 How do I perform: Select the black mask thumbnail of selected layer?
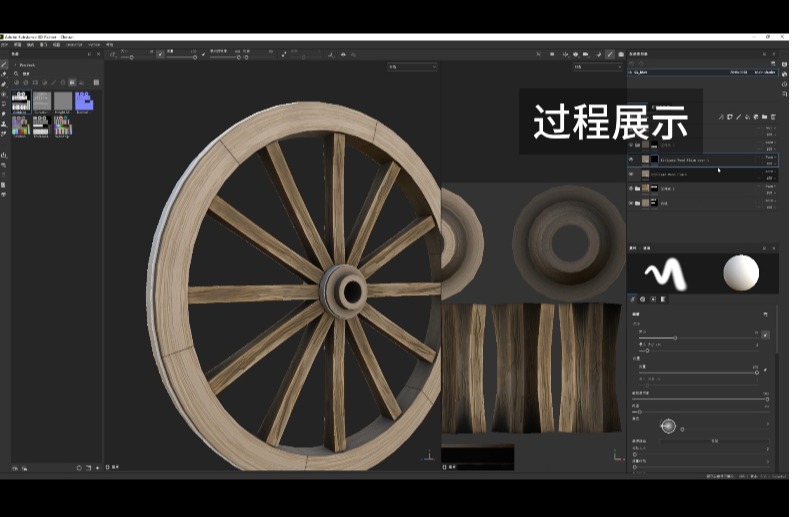click(655, 160)
